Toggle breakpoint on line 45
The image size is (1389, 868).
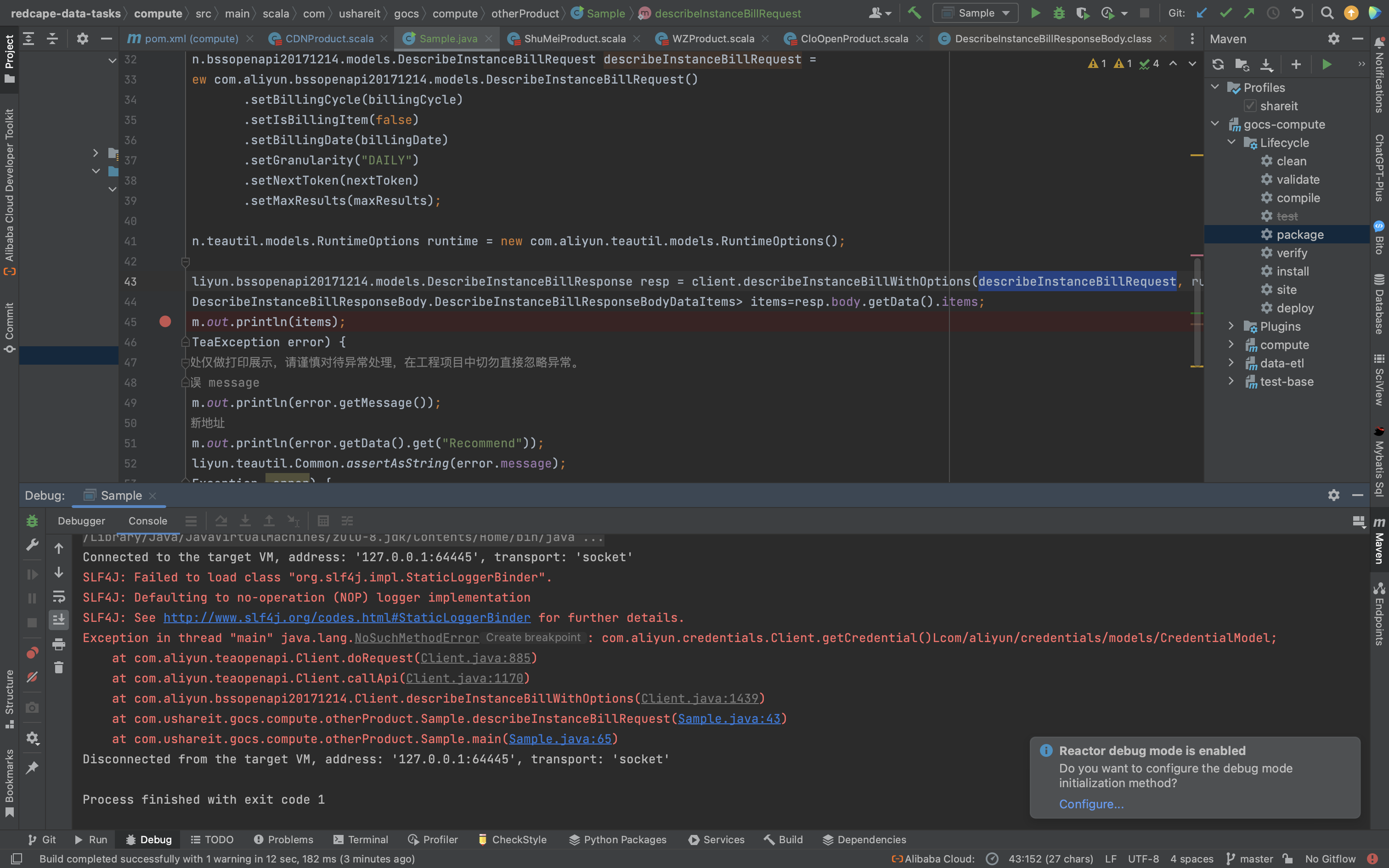tap(165, 322)
